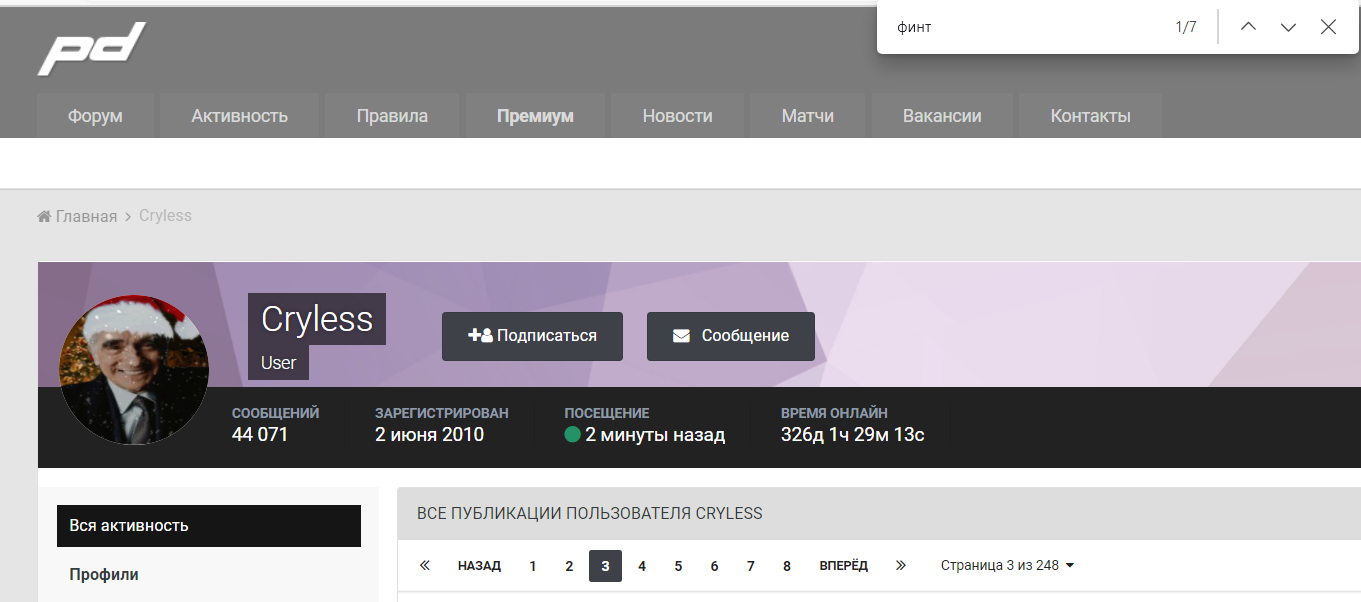
Task: Click the НАЗАД pagination button
Action: (x=479, y=566)
